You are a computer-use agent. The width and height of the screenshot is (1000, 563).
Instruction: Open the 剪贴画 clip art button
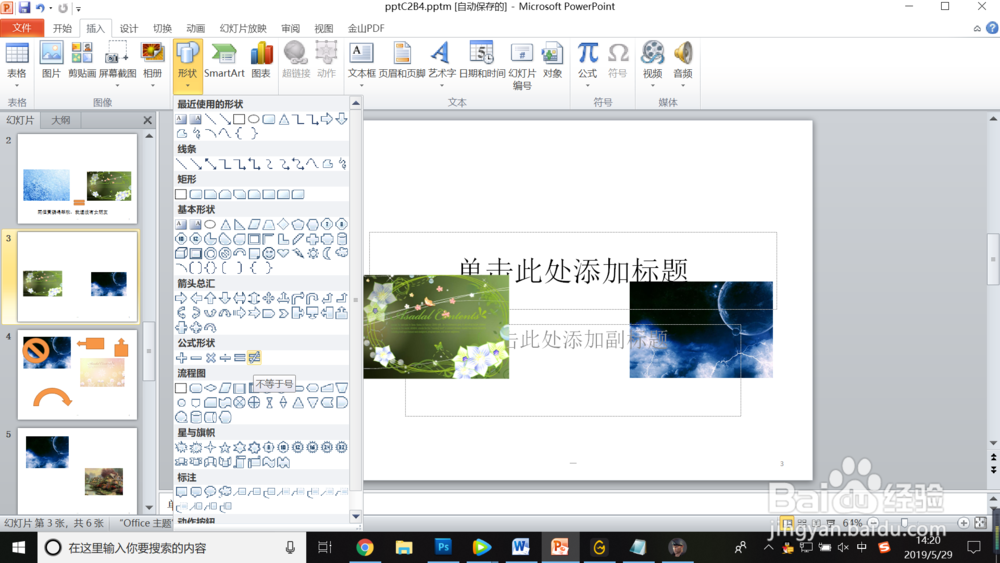pyautogui.click(x=82, y=60)
